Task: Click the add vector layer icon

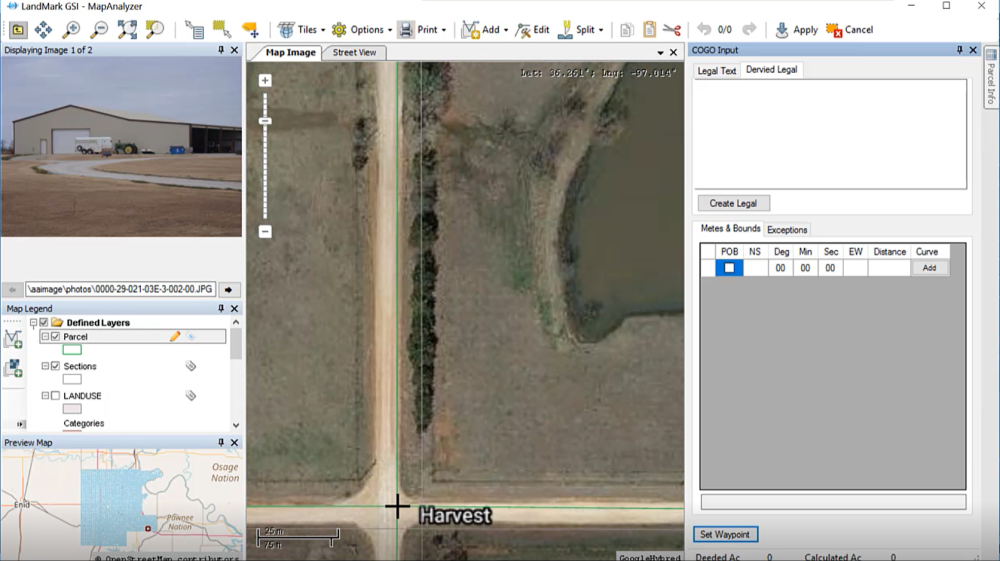Action: coord(13,339)
